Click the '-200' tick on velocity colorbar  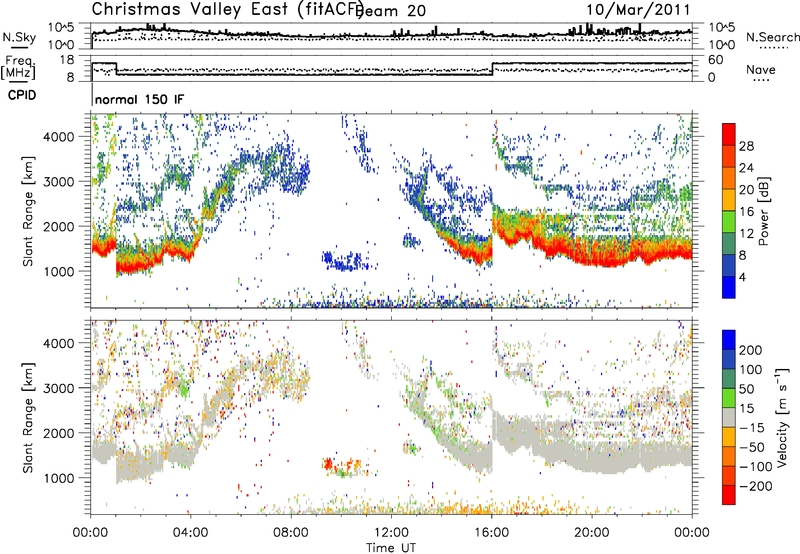(755, 486)
